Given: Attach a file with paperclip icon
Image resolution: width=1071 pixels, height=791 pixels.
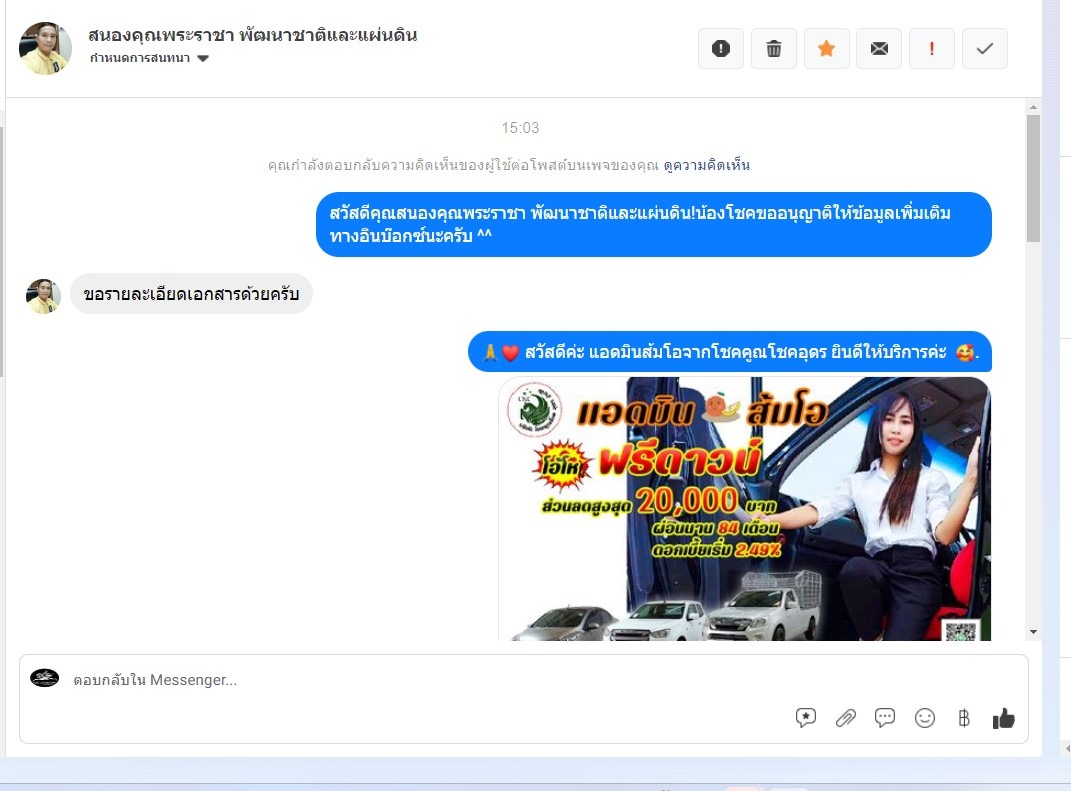Looking at the screenshot, I should (846, 718).
